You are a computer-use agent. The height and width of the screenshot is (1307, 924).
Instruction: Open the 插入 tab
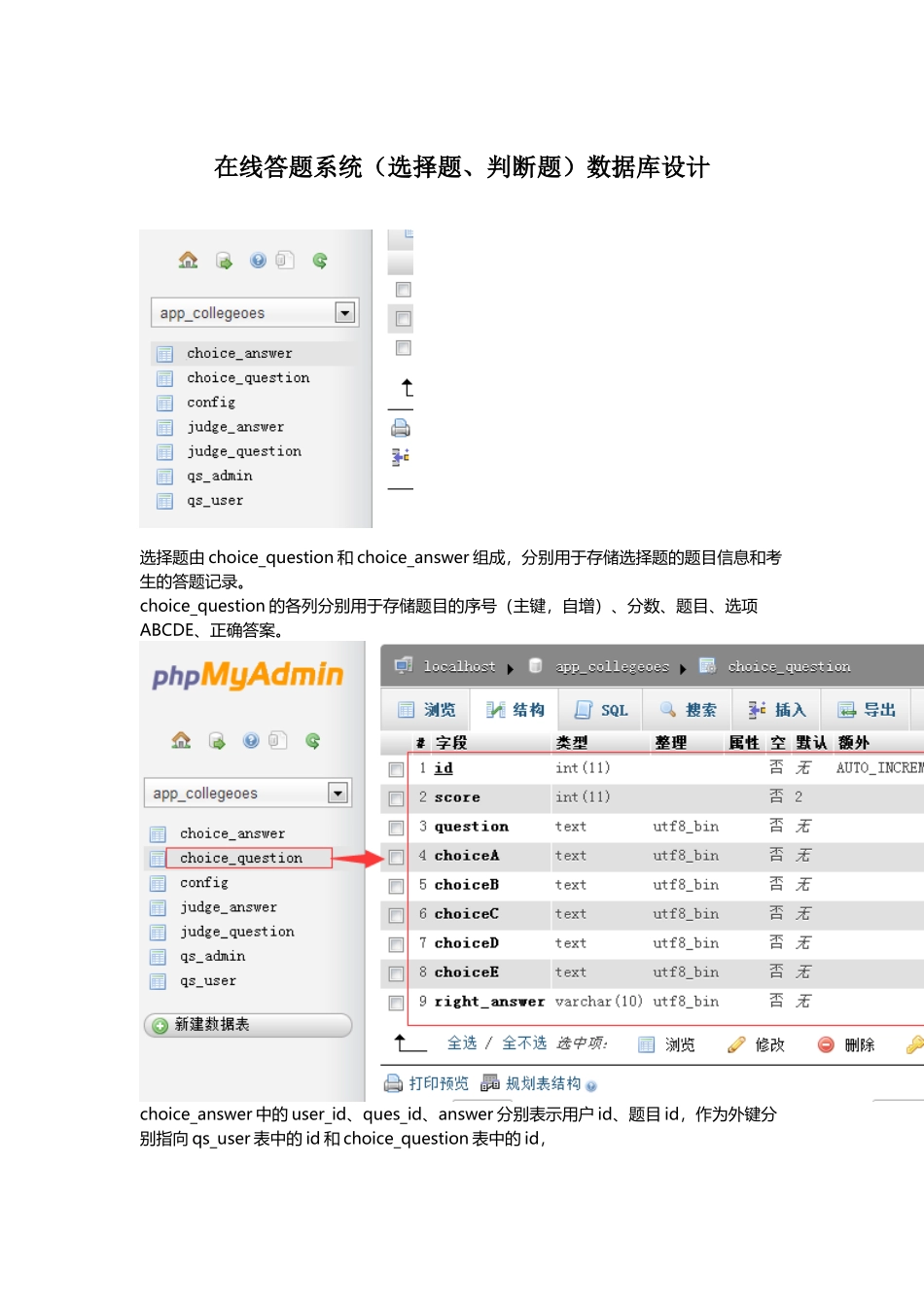pyautogui.click(x=776, y=710)
